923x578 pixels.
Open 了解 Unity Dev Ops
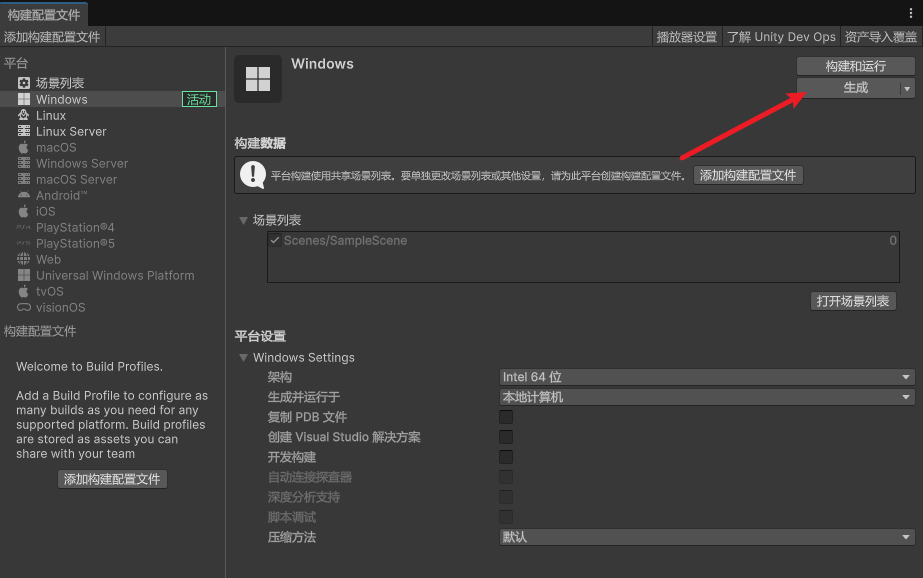point(781,36)
